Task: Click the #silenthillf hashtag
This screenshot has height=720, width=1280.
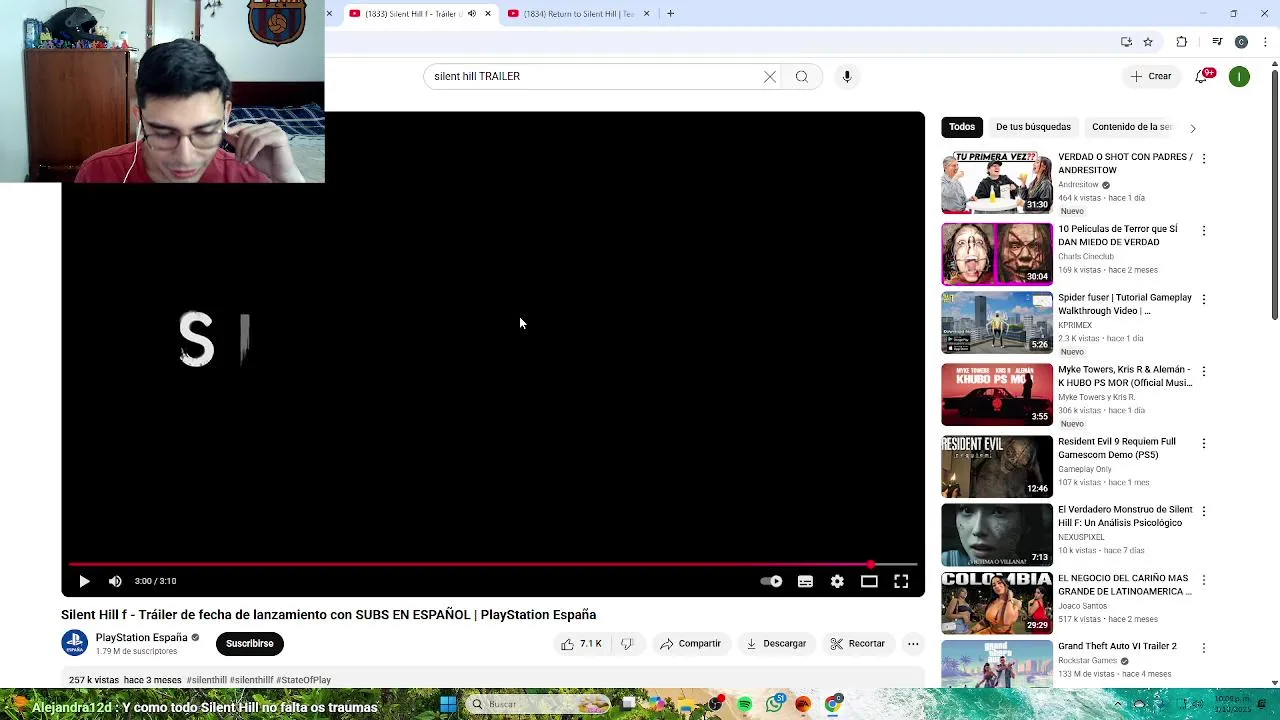Action: click(x=251, y=680)
